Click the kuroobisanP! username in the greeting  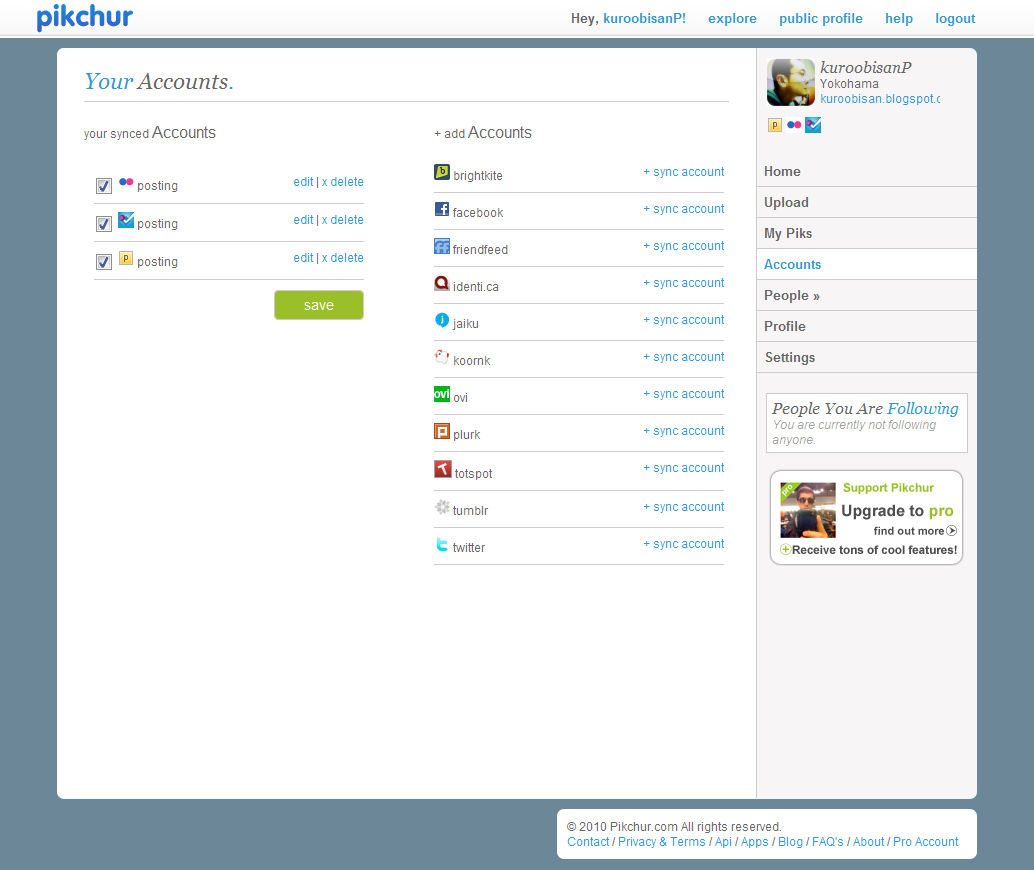coord(644,18)
